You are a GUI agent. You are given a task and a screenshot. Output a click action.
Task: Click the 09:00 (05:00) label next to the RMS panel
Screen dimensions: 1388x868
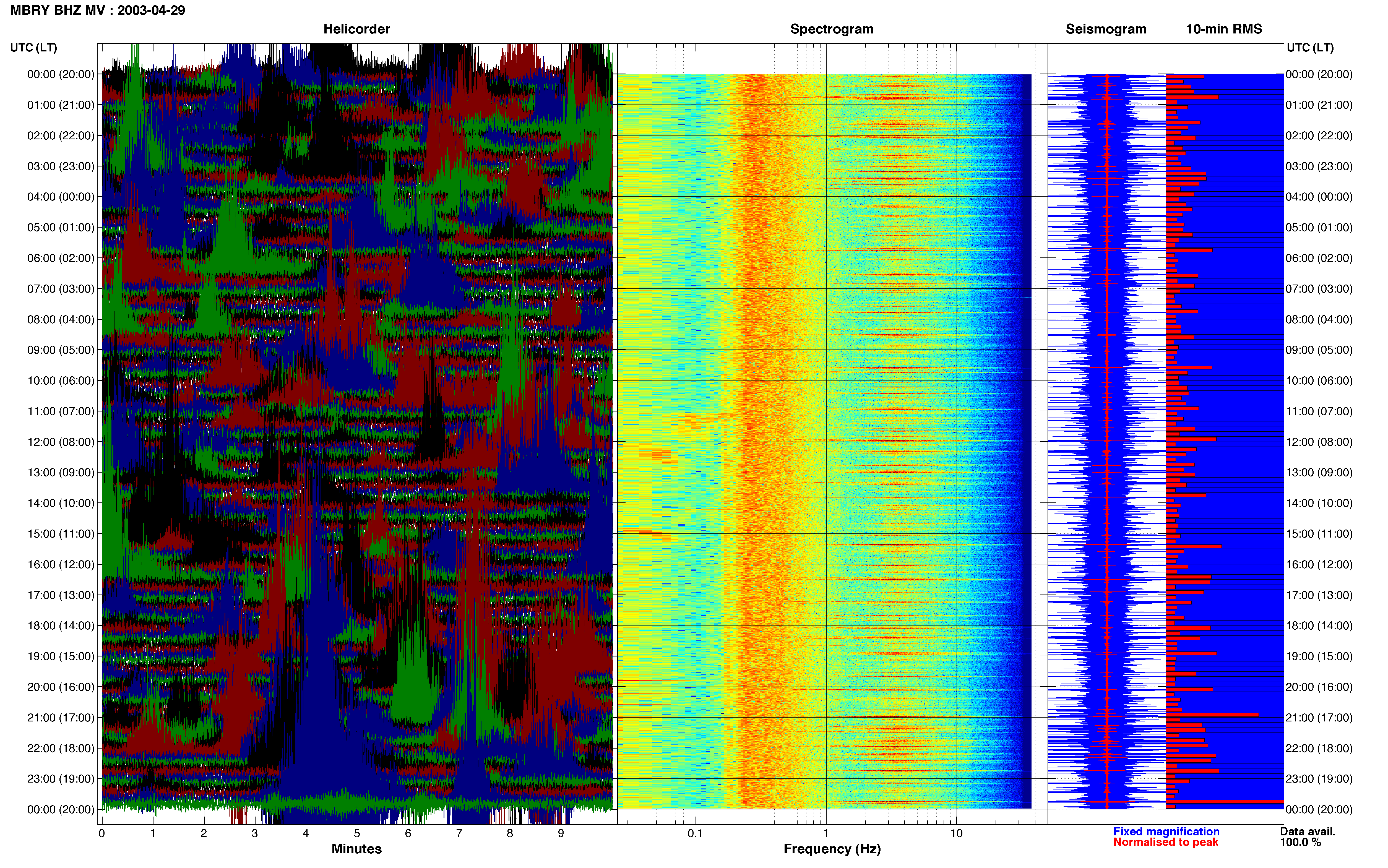(1319, 350)
